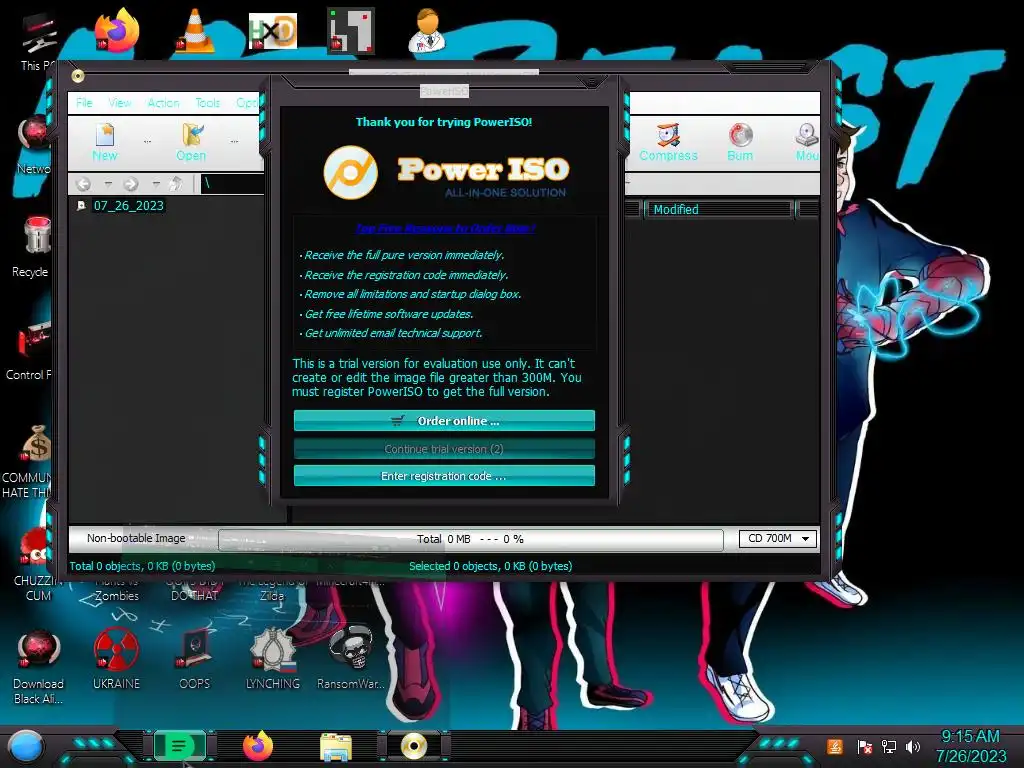Viewport: 1024px width, 768px height.
Task: Open the LYNCHING desktop icon
Action: point(273,658)
